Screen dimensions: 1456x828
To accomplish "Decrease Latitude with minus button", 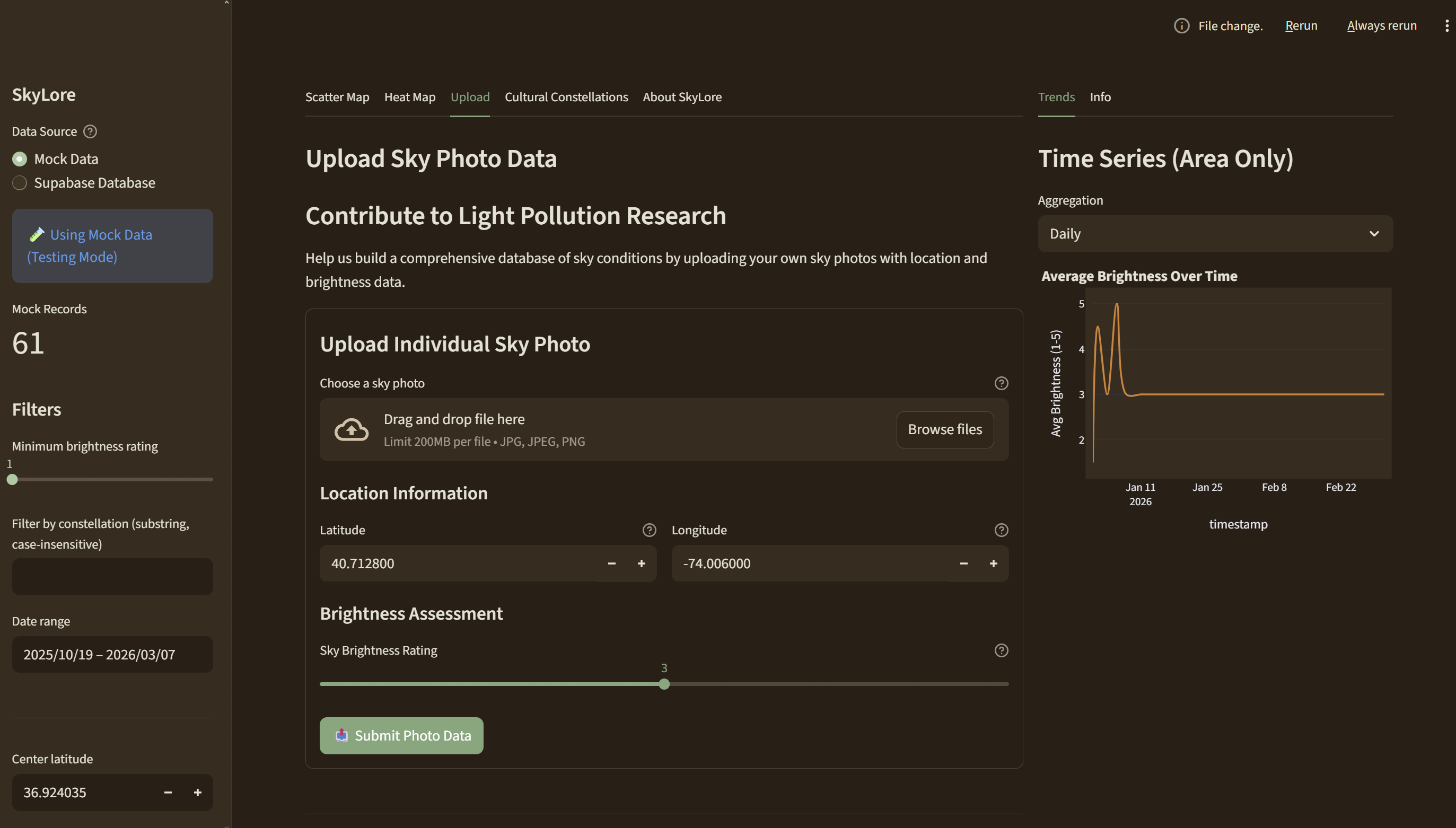I will point(611,563).
